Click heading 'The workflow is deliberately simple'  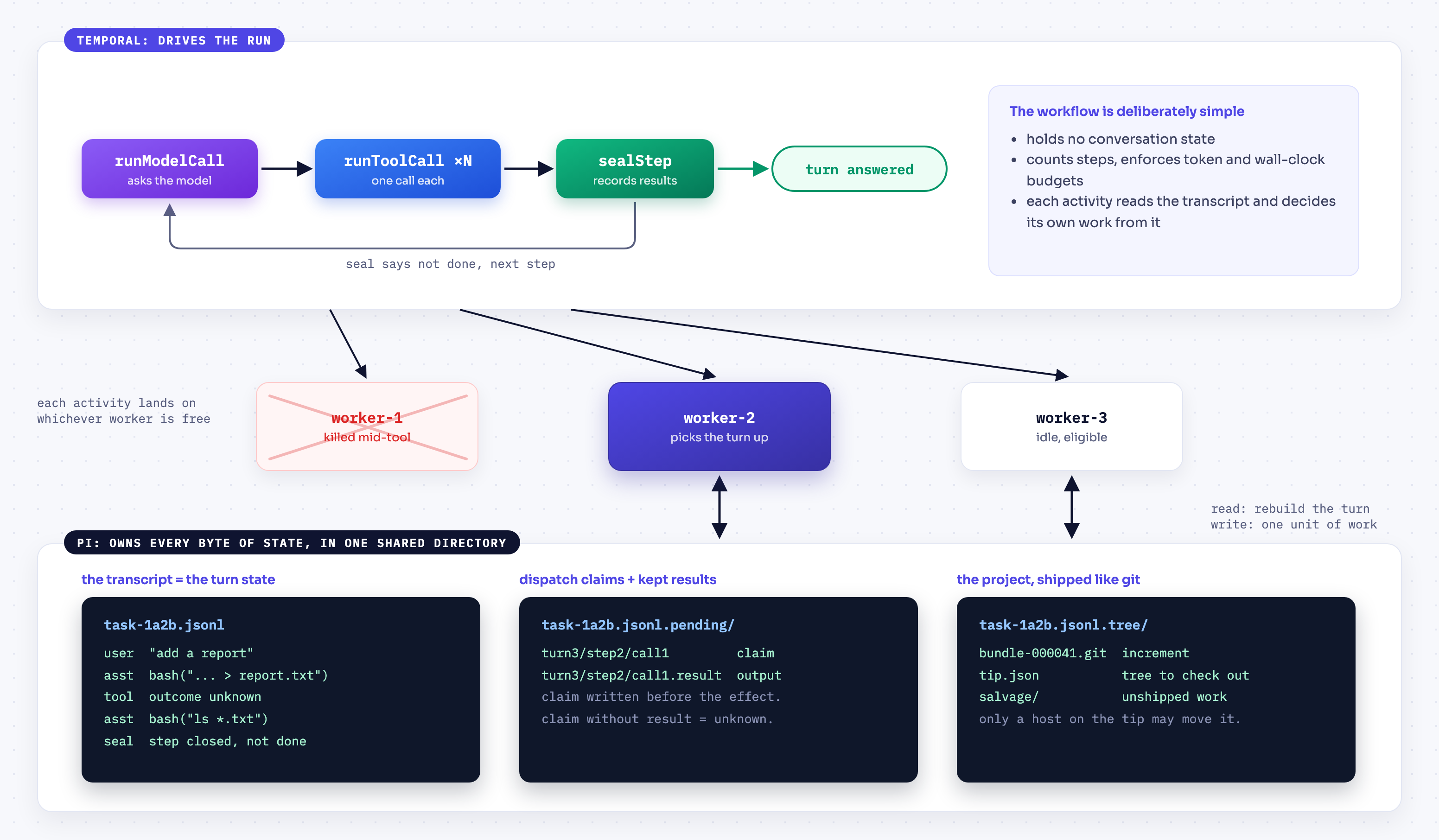pos(1126,111)
